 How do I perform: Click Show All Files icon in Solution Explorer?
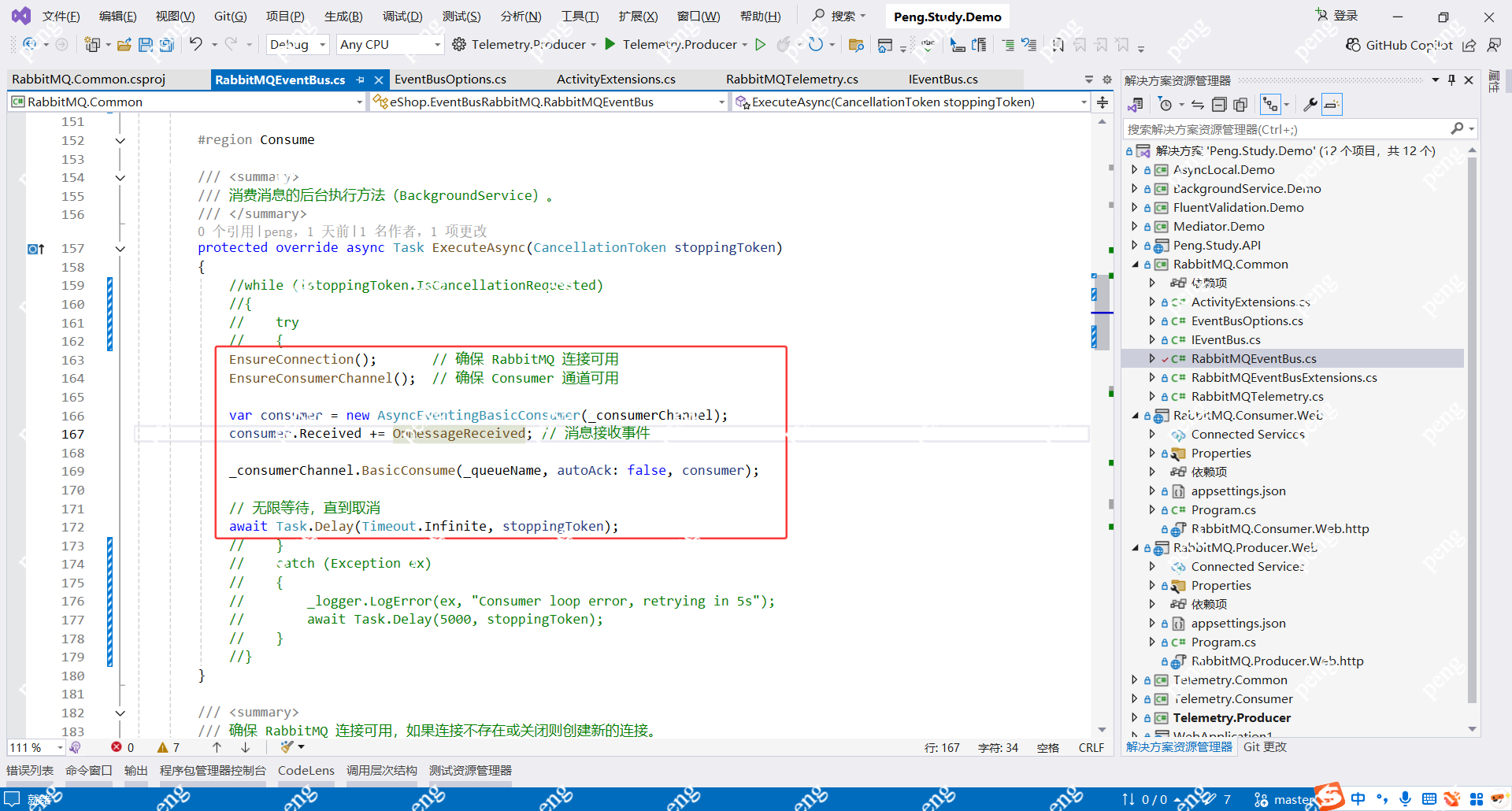tap(1240, 105)
